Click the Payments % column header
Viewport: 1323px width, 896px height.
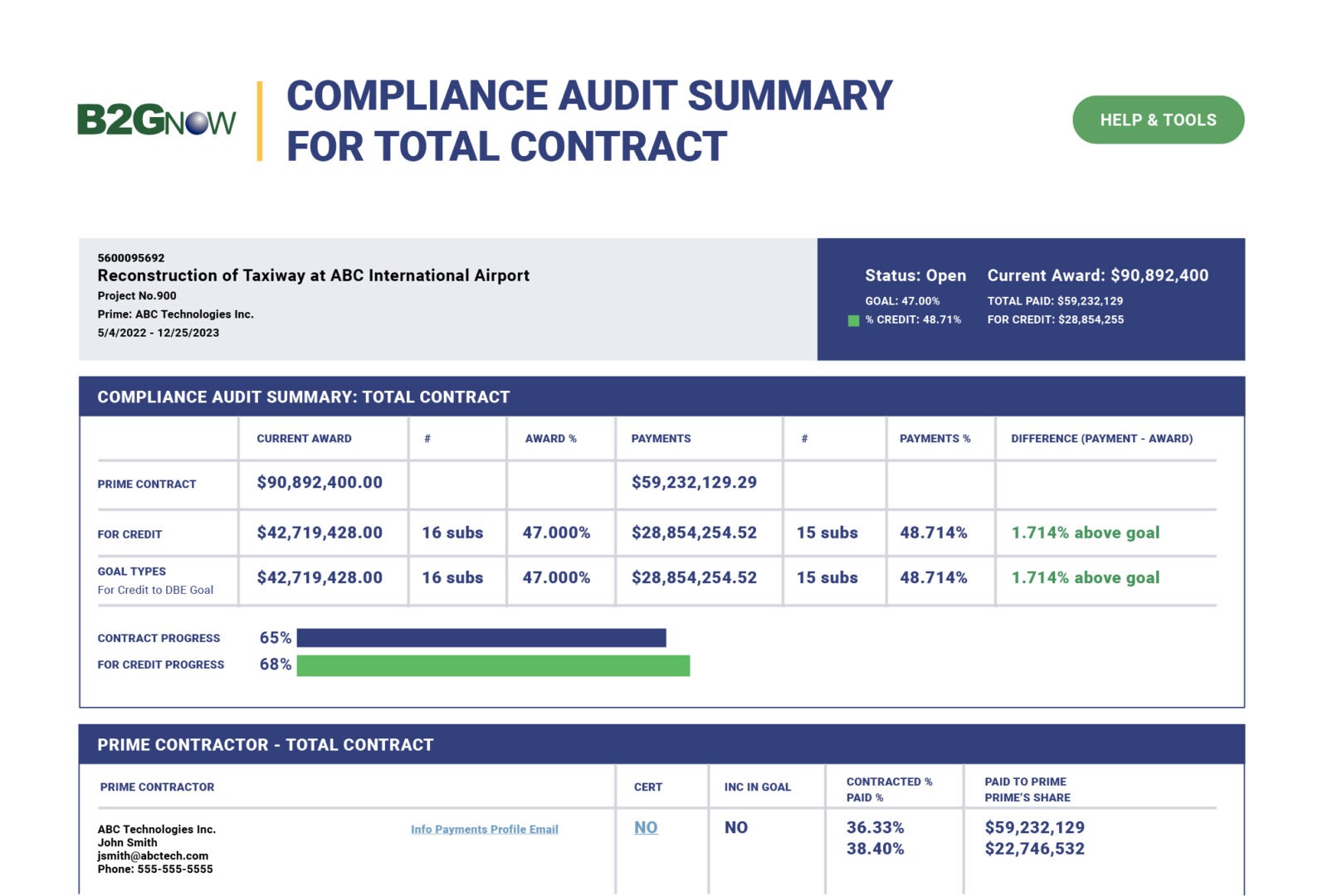pyautogui.click(x=935, y=438)
